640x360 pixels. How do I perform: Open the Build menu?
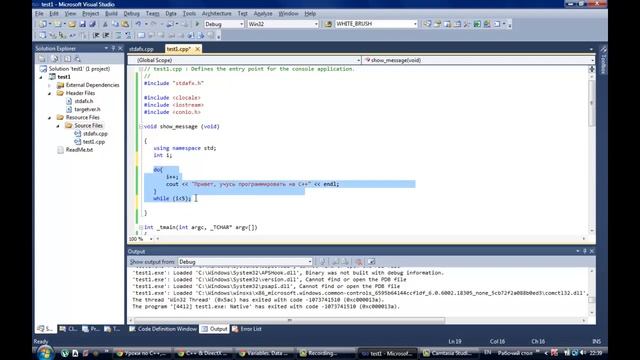tap(111, 13)
